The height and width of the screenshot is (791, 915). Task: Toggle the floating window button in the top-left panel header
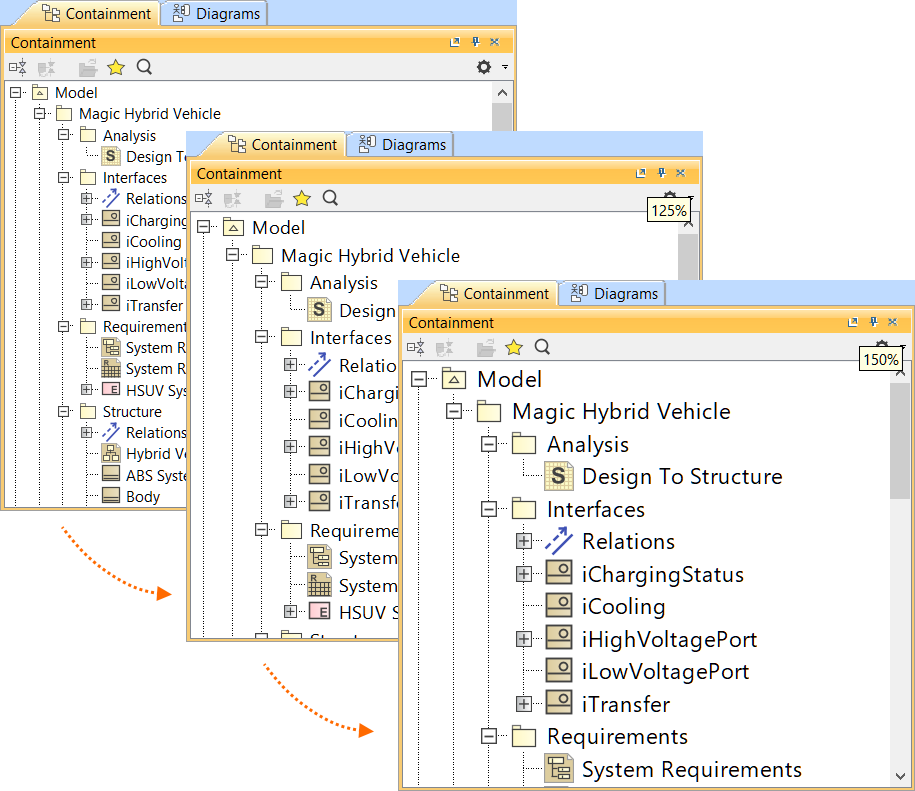click(x=455, y=43)
